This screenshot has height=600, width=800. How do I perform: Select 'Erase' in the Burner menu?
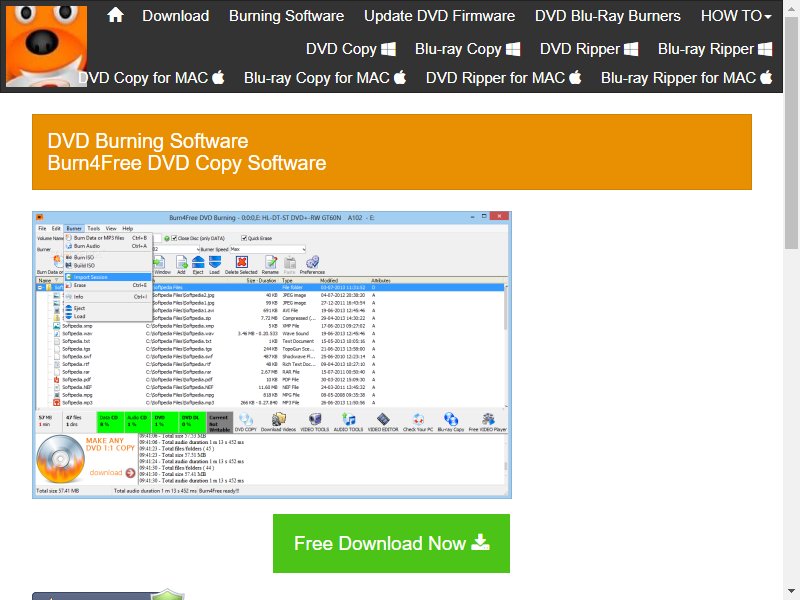point(108,285)
